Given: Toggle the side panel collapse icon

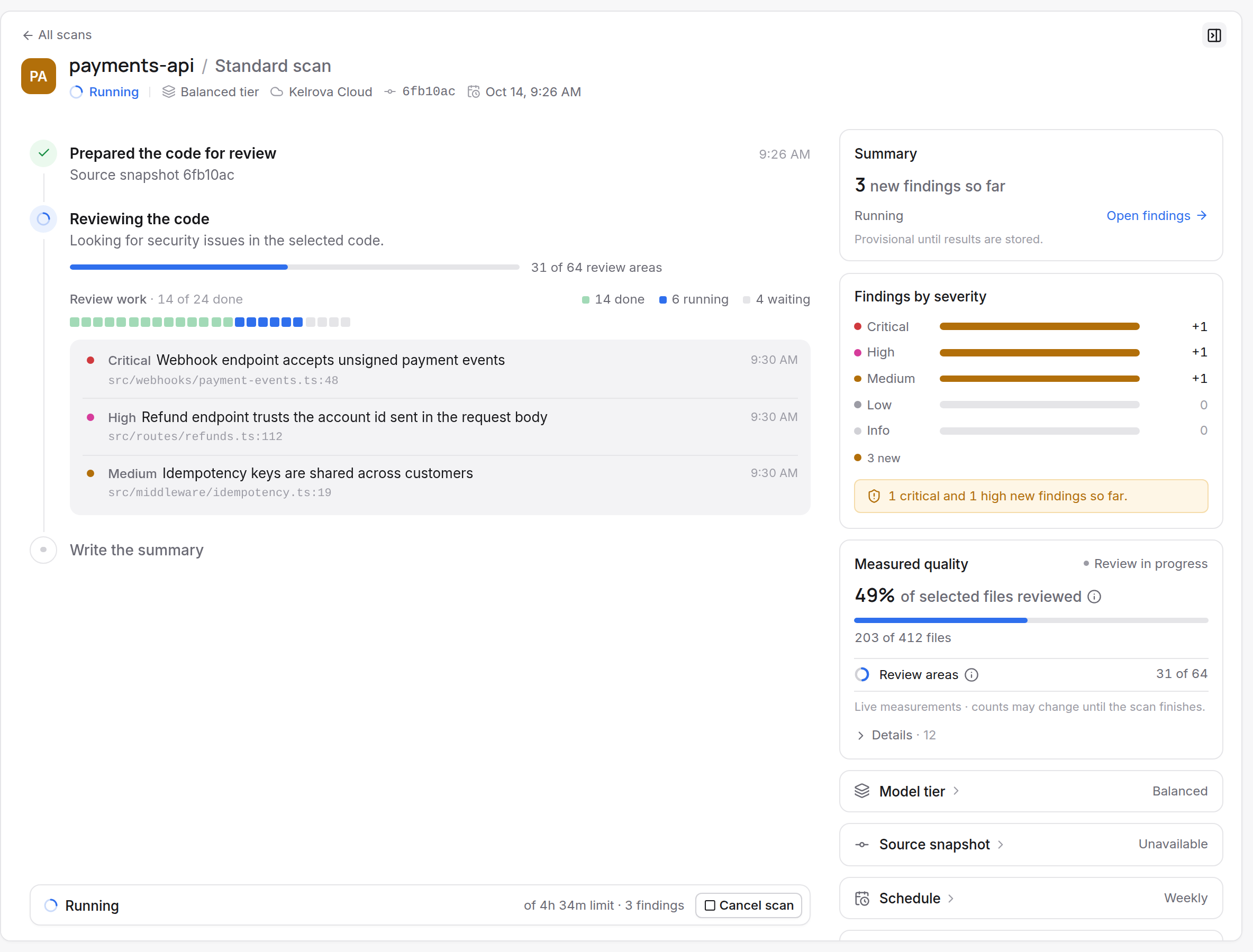Looking at the screenshot, I should coord(1214,35).
